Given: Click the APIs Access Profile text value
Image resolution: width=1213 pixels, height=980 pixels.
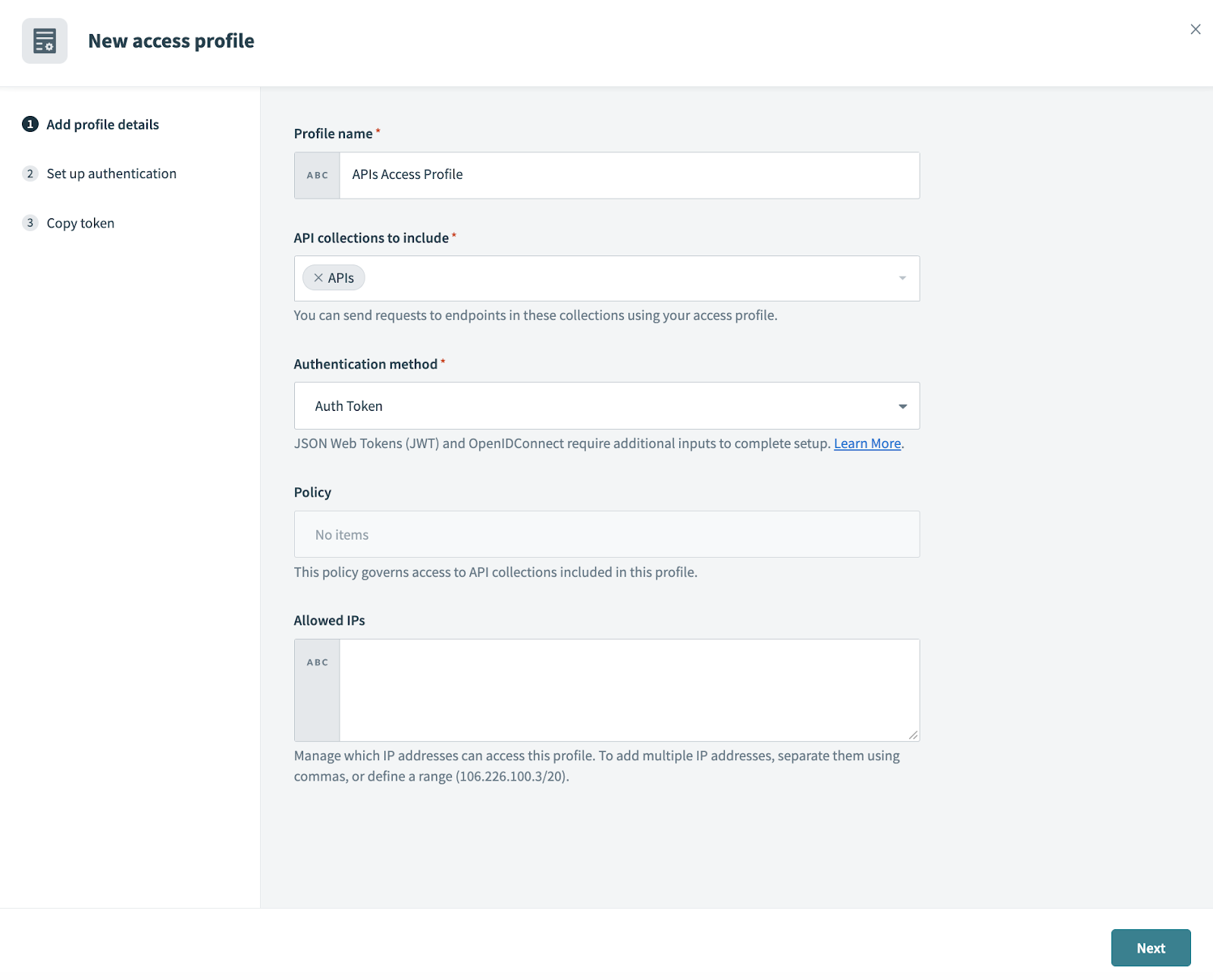Looking at the screenshot, I should tap(407, 174).
